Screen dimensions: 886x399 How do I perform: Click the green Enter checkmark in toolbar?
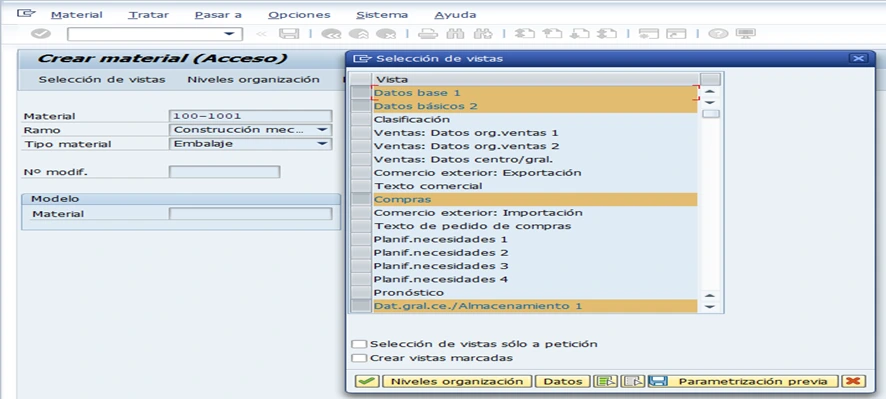point(40,34)
